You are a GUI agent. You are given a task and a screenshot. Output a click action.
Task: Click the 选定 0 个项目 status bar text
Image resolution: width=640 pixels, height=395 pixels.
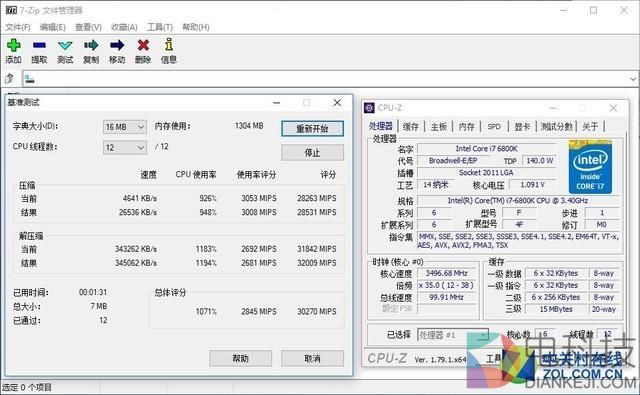tap(27, 387)
